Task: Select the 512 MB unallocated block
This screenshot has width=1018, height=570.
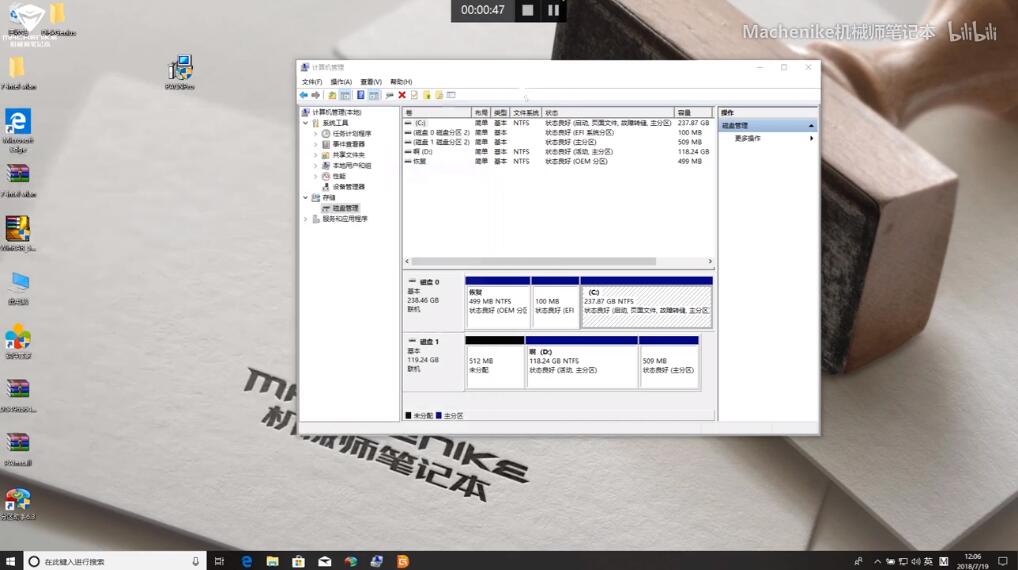Action: click(495, 362)
